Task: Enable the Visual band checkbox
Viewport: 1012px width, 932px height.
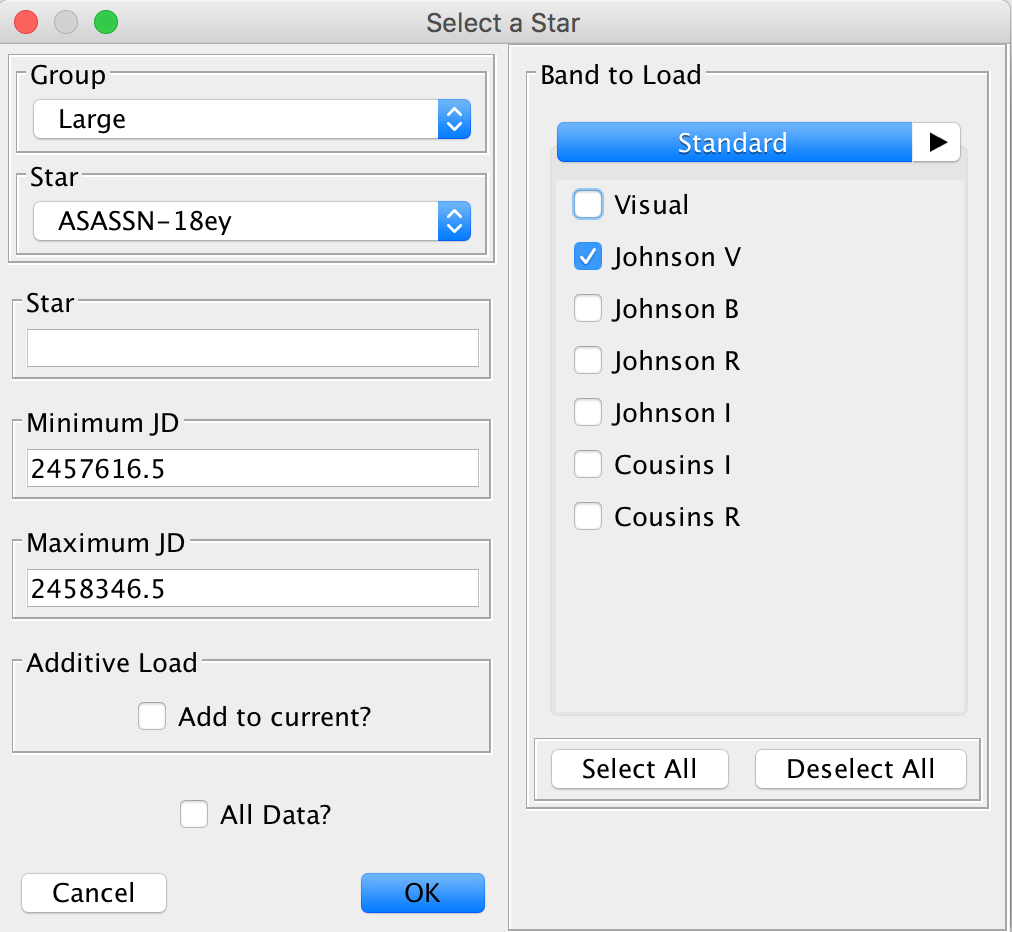Action: (588, 205)
